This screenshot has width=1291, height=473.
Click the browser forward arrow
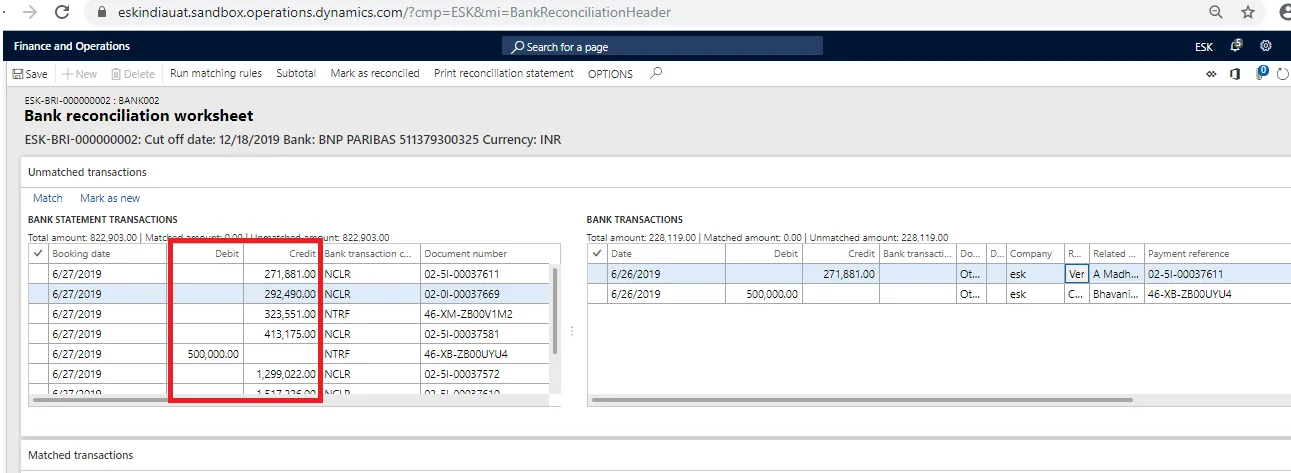pos(29,13)
